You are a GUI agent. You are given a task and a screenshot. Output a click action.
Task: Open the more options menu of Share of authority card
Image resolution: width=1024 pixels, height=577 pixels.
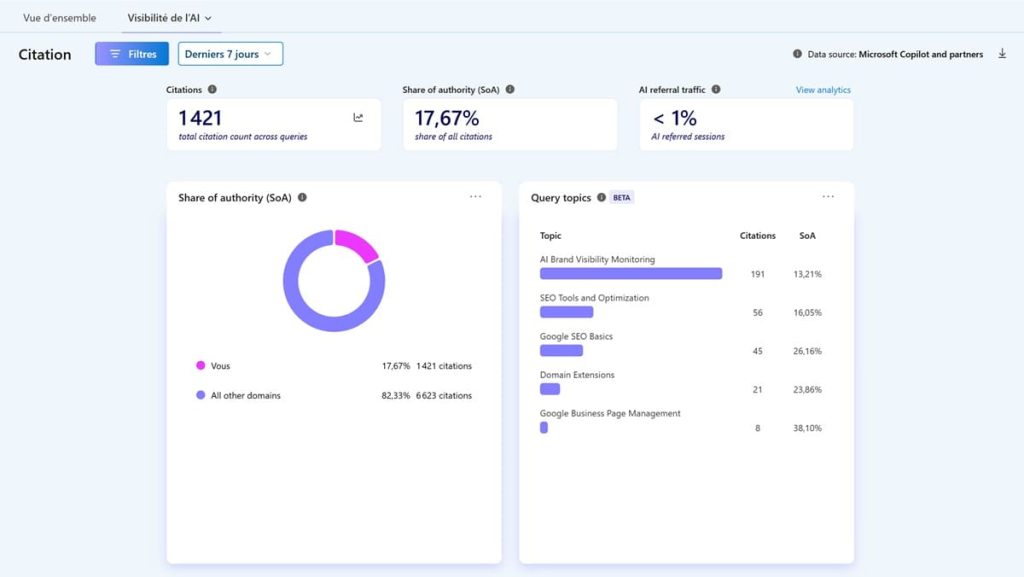point(475,196)
